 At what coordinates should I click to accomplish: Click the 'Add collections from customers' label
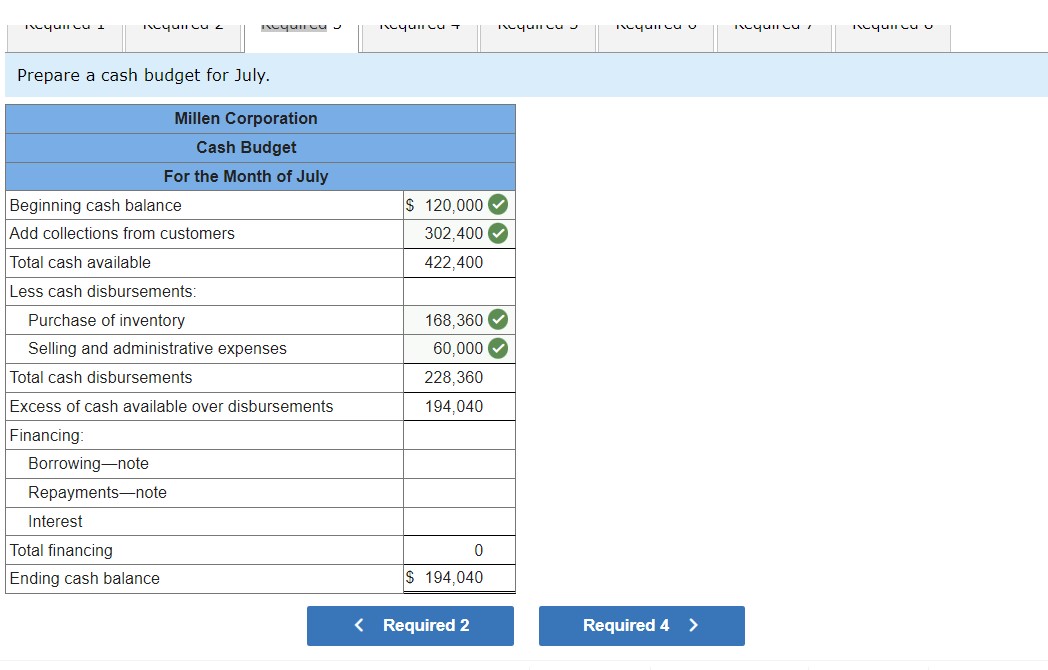point(122,233)
